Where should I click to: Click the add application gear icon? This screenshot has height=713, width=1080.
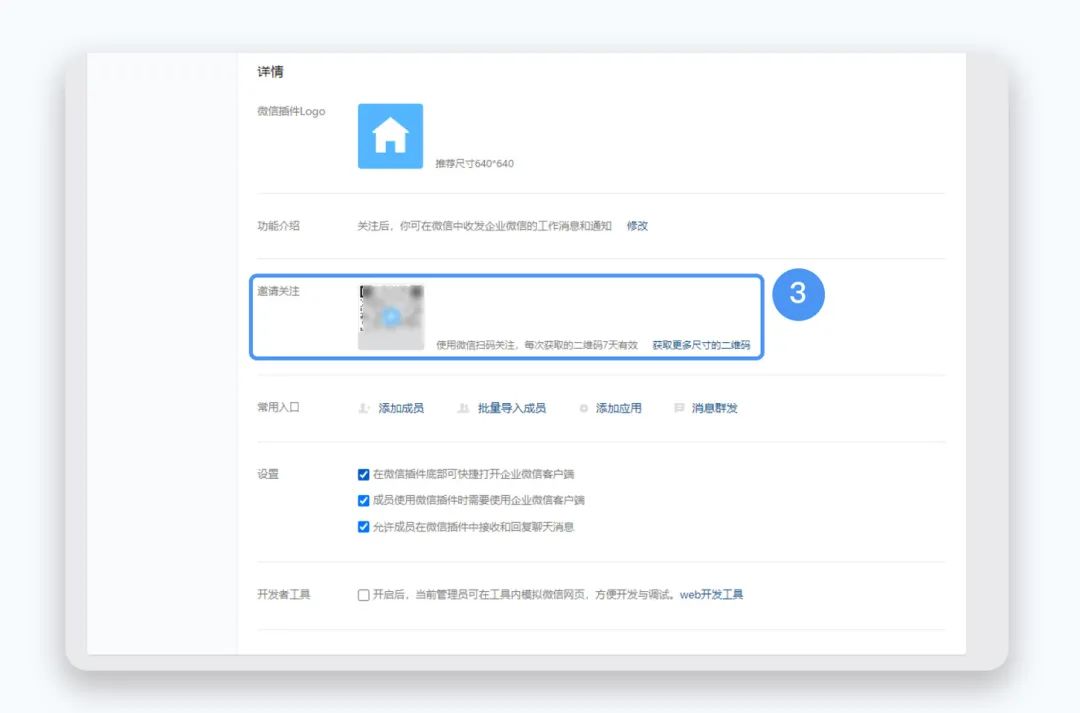coord(583,409)
